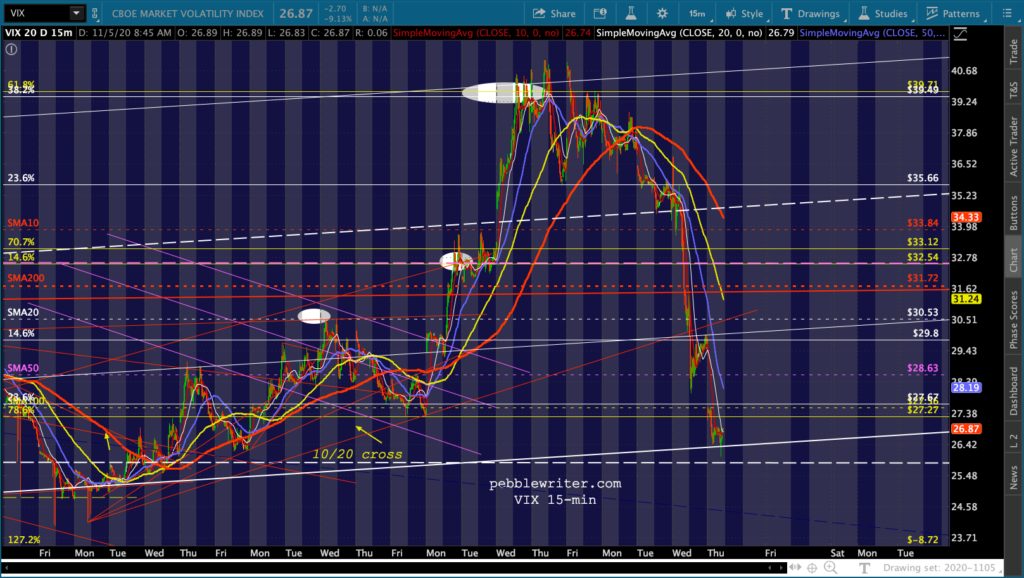Click the $28.63 SMA50 level label
The height and width of the screenshot is (578, 1024).
[922, 368]
